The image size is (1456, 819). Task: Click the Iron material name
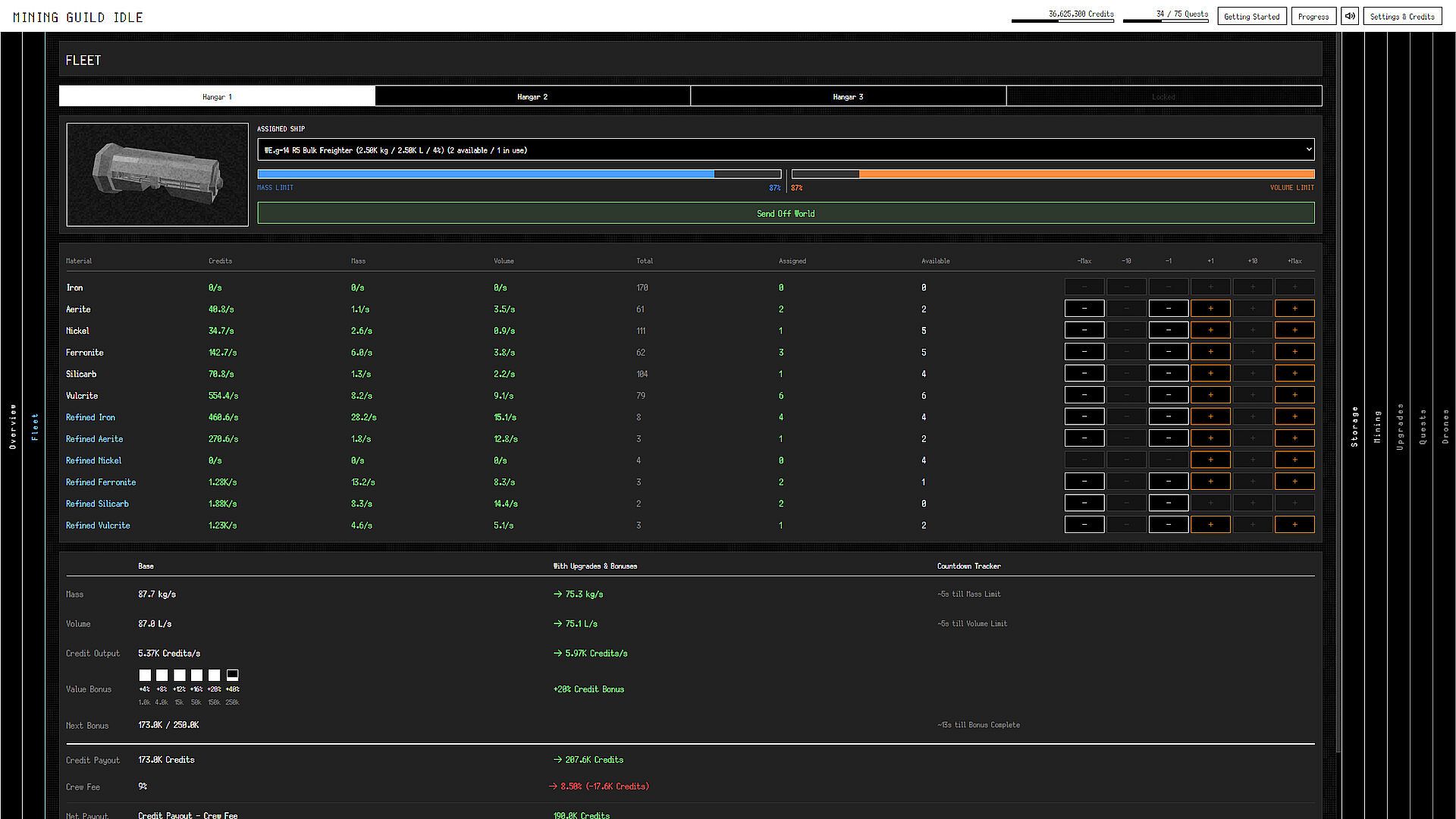click(x=74, y=287)
